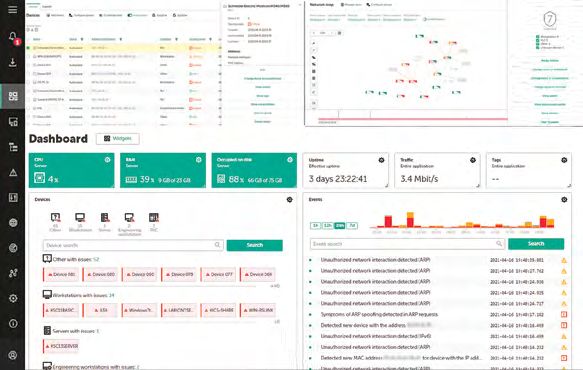This screenshot has height=370, width=583.
Task: Open Occupied on disk widget gear
Action: [x=290, y=160]
